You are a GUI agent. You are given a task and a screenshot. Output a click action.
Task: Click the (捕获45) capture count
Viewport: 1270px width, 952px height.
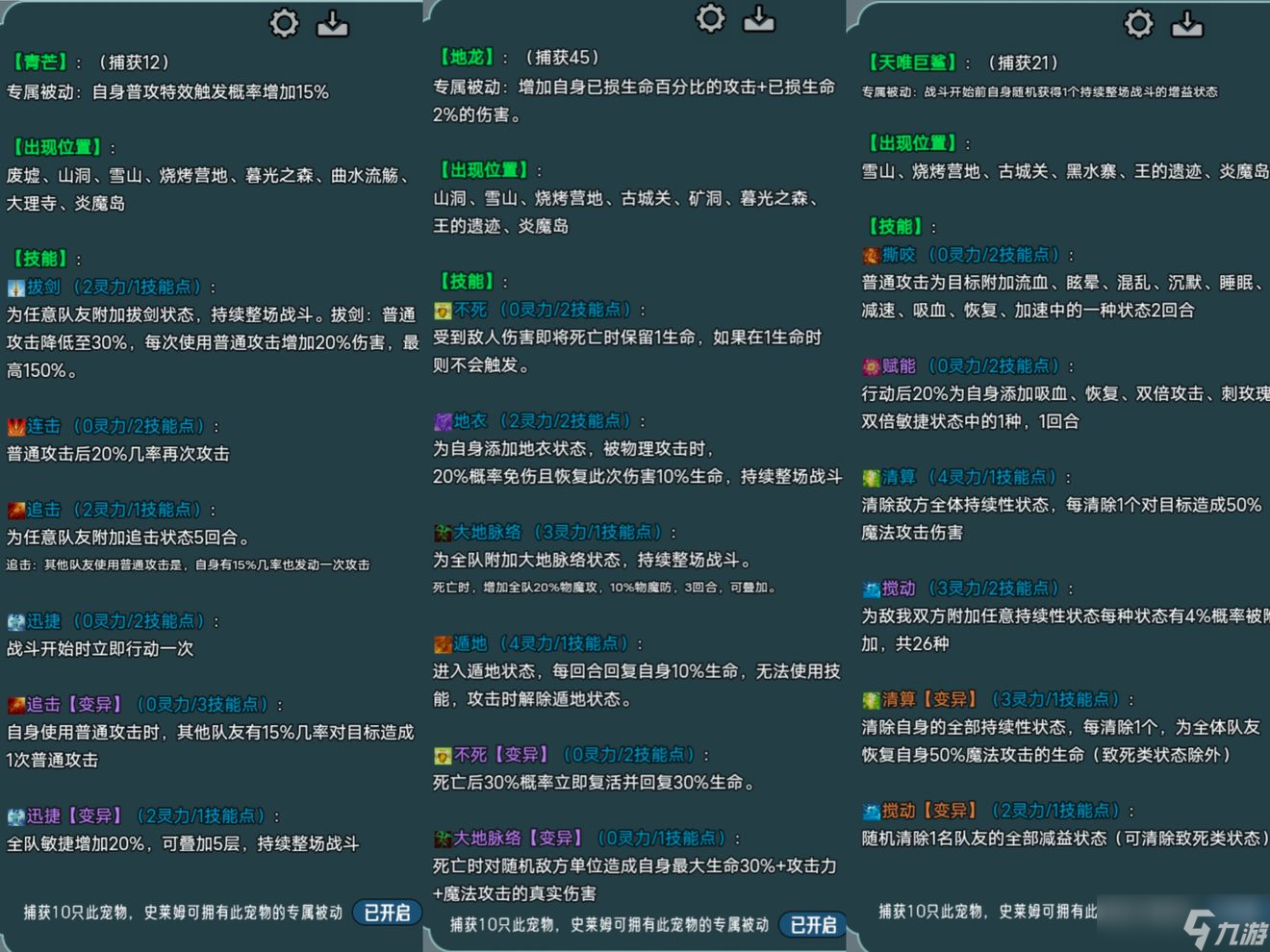[562, 58]
